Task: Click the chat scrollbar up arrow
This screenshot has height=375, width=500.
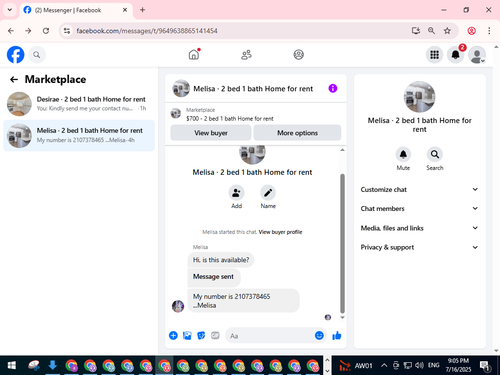Action: click(x=342, y=150)
